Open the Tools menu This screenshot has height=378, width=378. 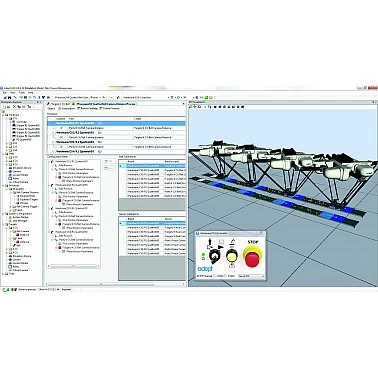pos(22,92)
